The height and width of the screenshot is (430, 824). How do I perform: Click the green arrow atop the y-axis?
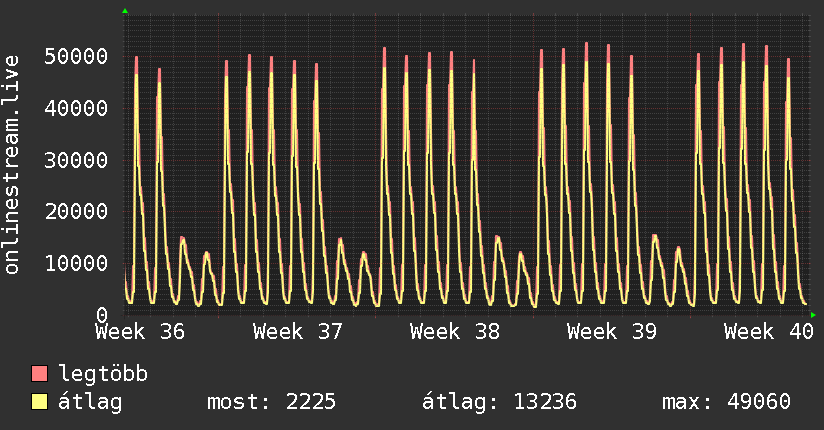tap(125, 11)
